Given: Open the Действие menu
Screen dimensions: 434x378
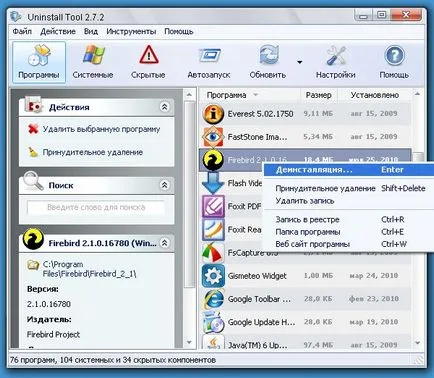Looking at the screenshot, I should pos(58,31).
